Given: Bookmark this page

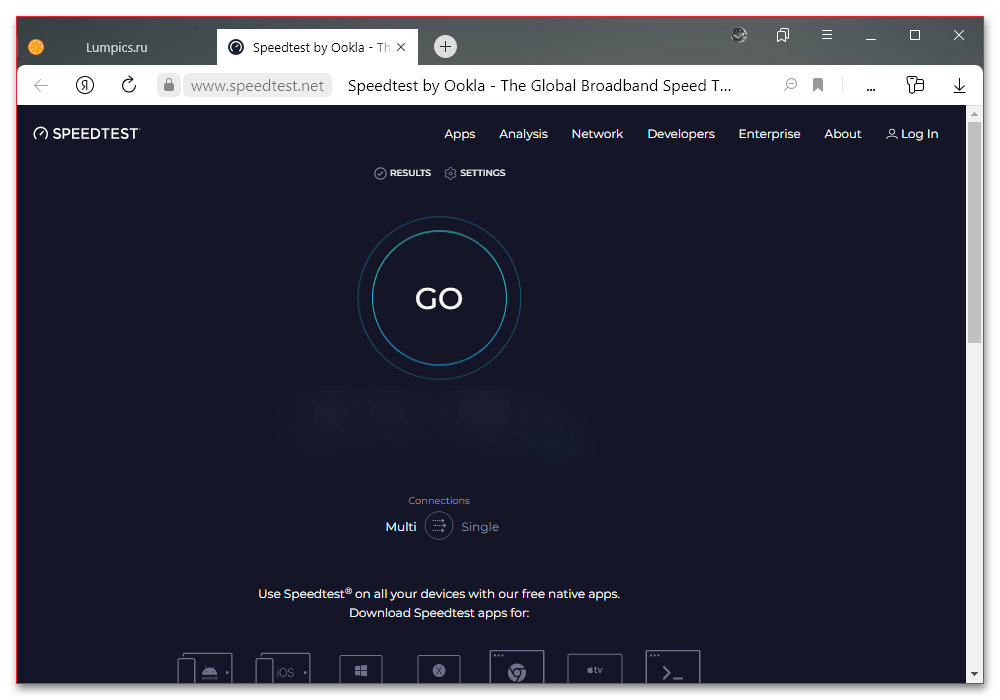Looking at the screenshot, I should 818,85.
